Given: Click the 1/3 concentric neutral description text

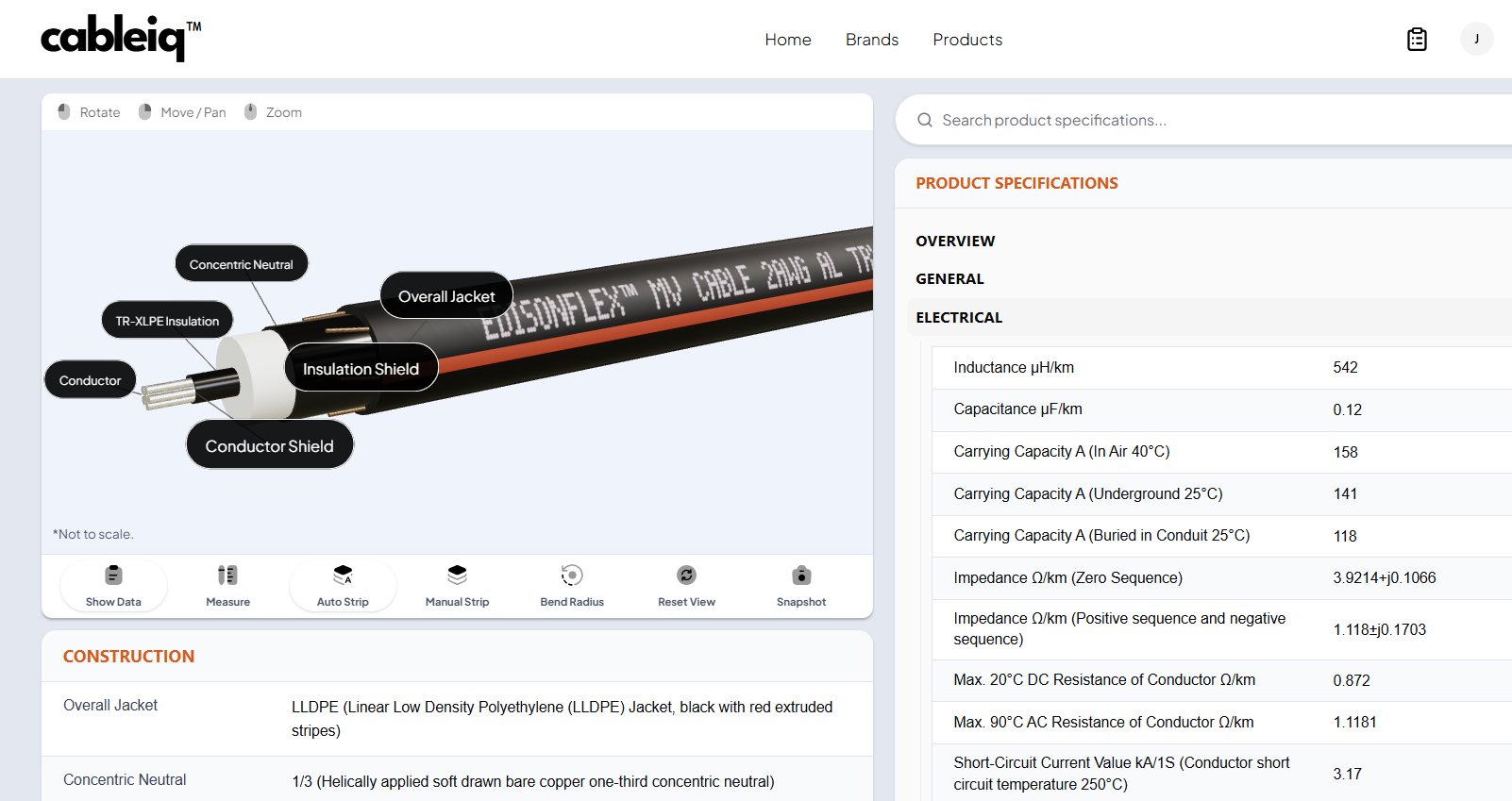Looking at the screenshot, I should coord(532,781).
